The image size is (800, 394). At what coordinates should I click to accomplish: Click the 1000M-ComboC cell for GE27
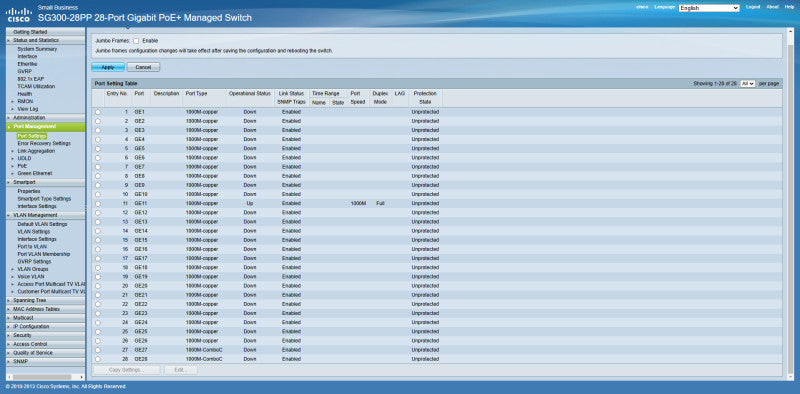[205, 350]
